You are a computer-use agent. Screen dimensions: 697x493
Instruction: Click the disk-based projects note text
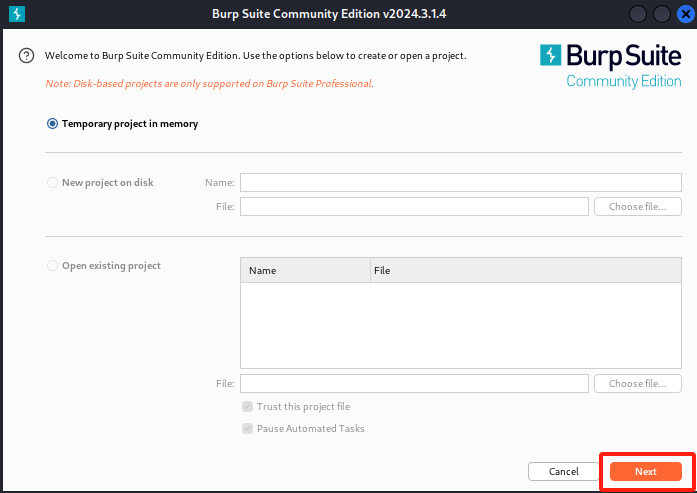point(209,84)
